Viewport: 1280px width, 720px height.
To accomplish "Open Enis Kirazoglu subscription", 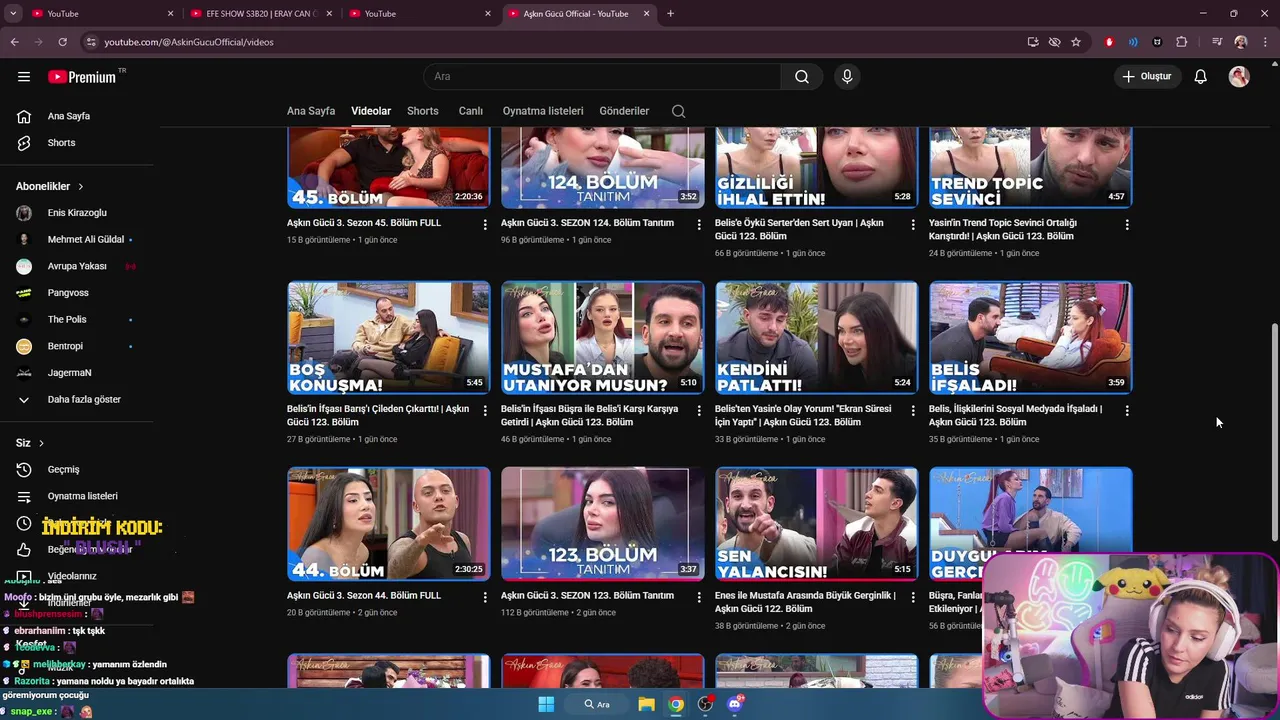I will tap(76, 213).
